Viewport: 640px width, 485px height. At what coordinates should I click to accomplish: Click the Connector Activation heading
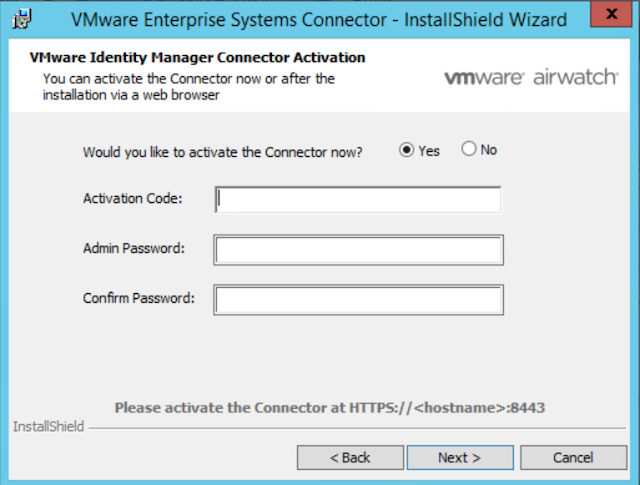(x=197, y=58)
